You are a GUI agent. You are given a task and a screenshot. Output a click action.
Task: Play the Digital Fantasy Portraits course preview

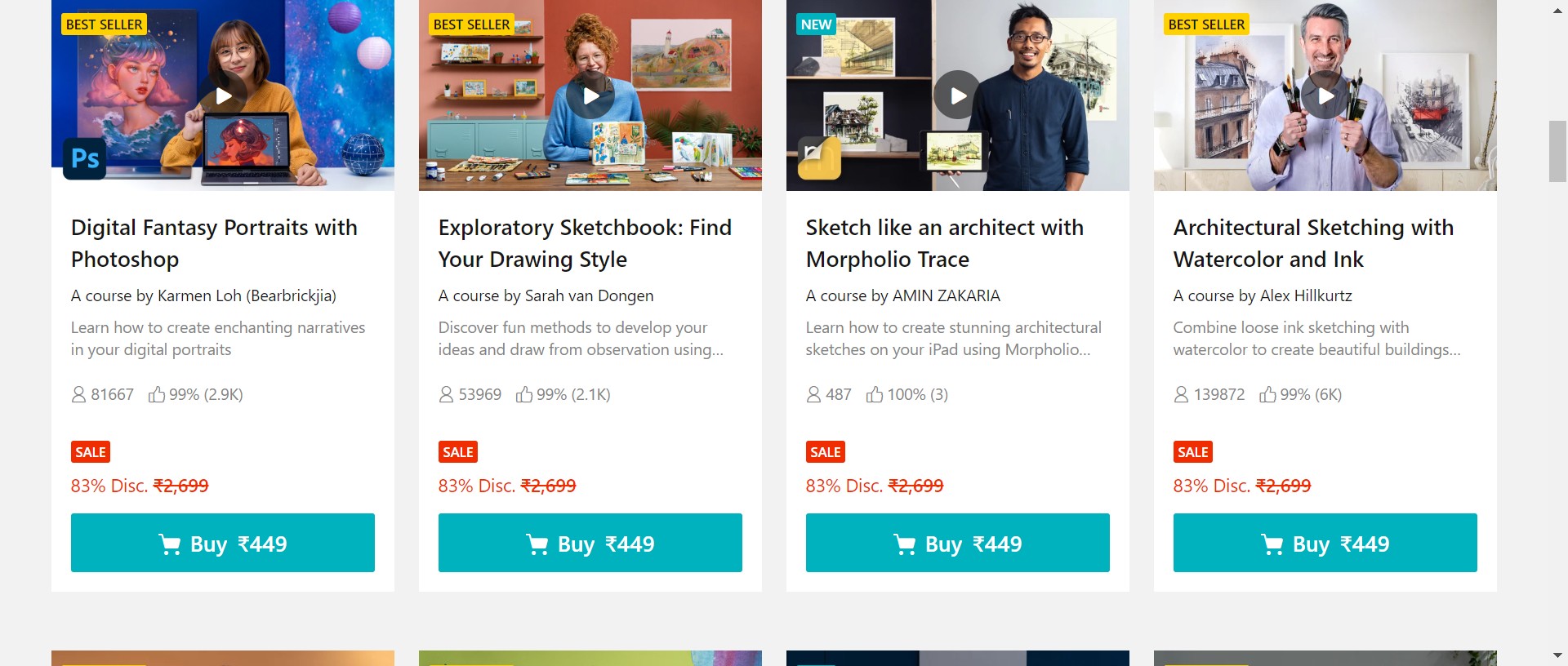pyautogui.click(x=223, y=96)
